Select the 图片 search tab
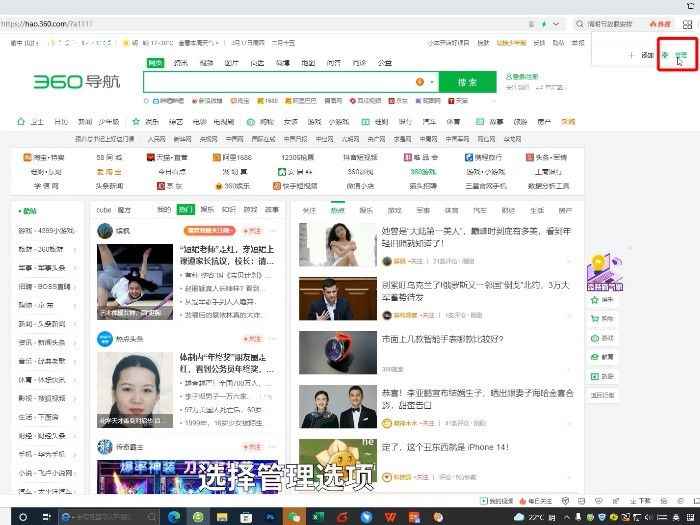The image size is (700, 525). pyautogui.click(x=231, y=63)
